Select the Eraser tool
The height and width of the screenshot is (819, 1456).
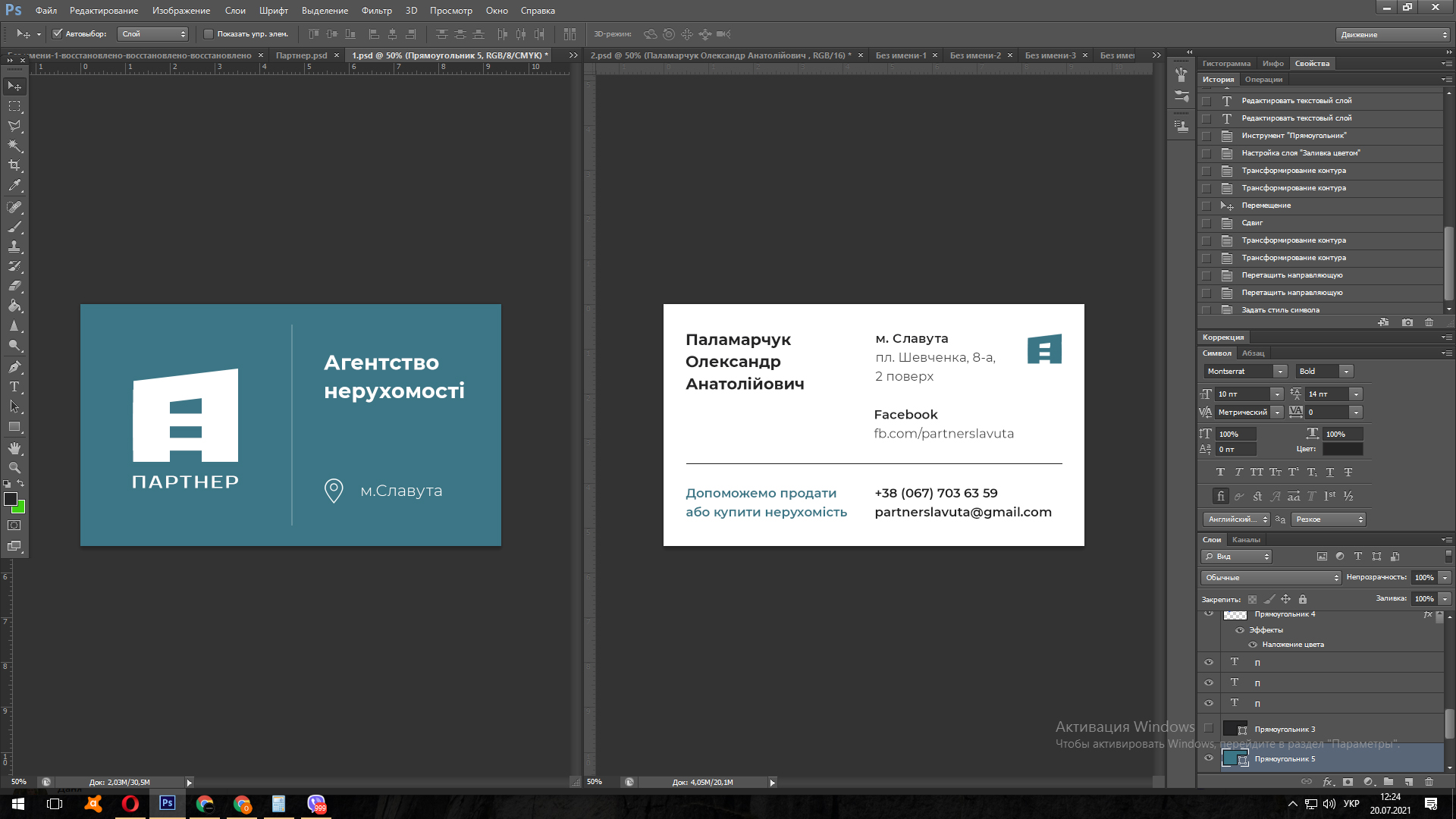[14, 286]
